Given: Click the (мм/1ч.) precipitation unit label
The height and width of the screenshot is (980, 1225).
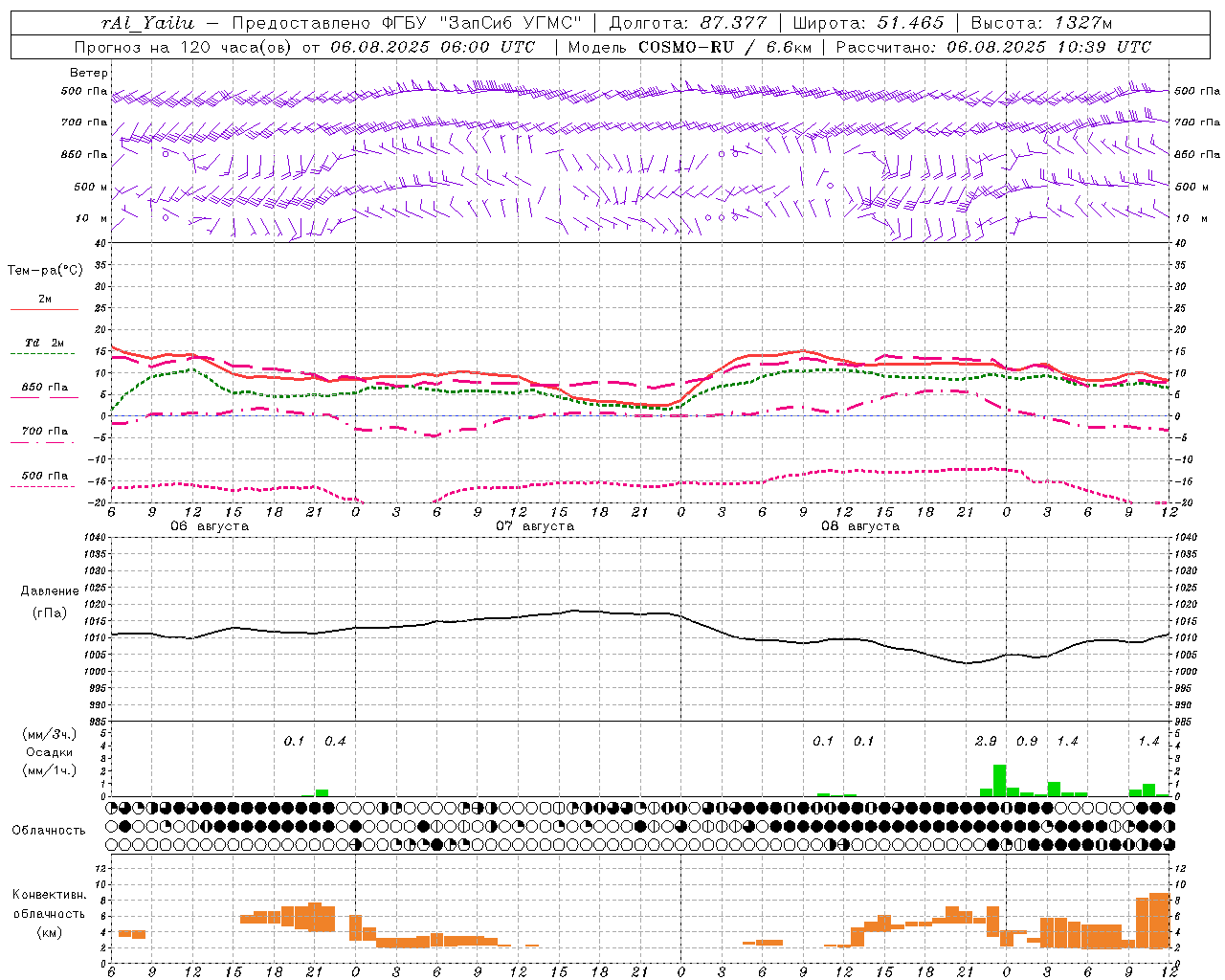Looking at the screenshot, I should coord(50,770).
